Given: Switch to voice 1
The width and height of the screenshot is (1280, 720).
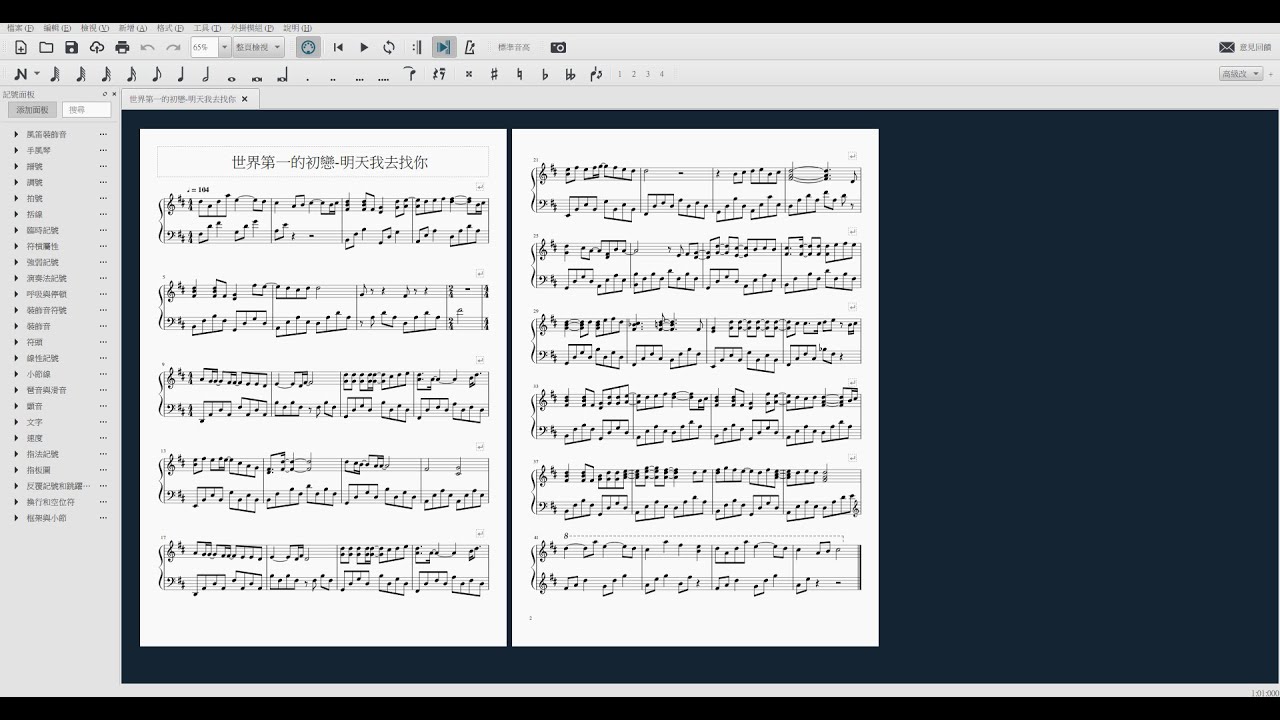Looking at the screenshot, I should 620,74.
